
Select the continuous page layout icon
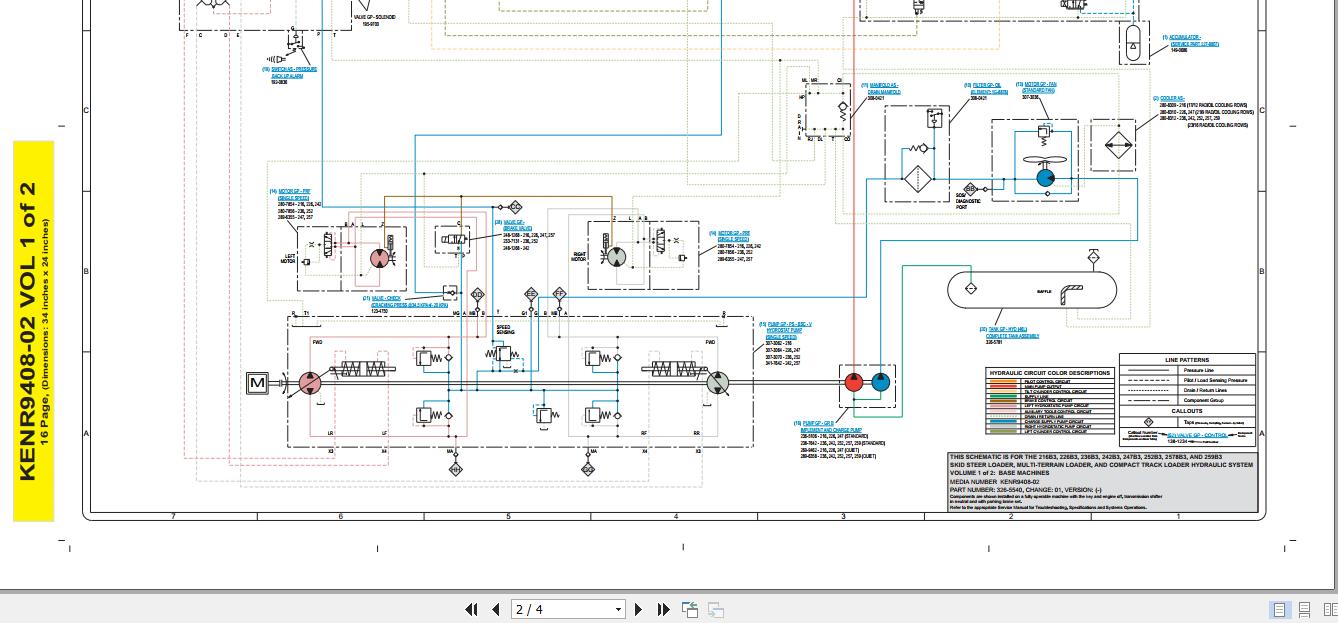tap(1305, 609)
